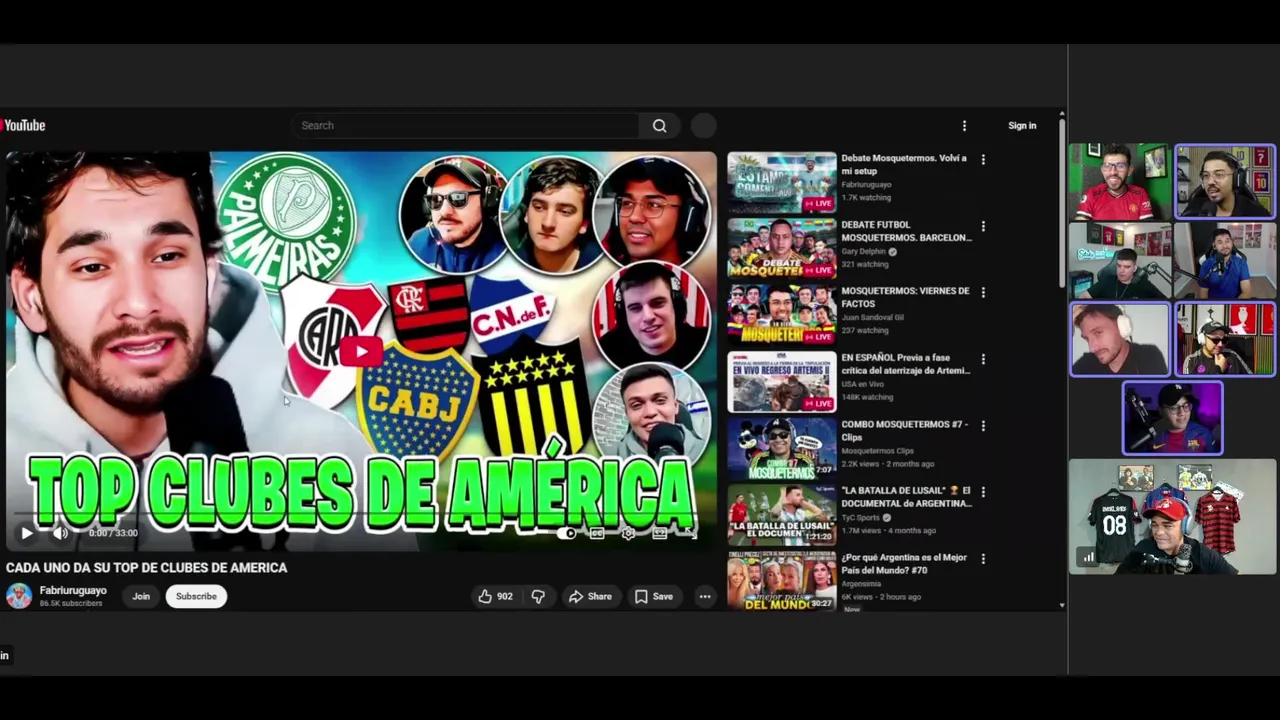
Task: Click the Join button
Action: pyautogui.click(x=141, y=596)
